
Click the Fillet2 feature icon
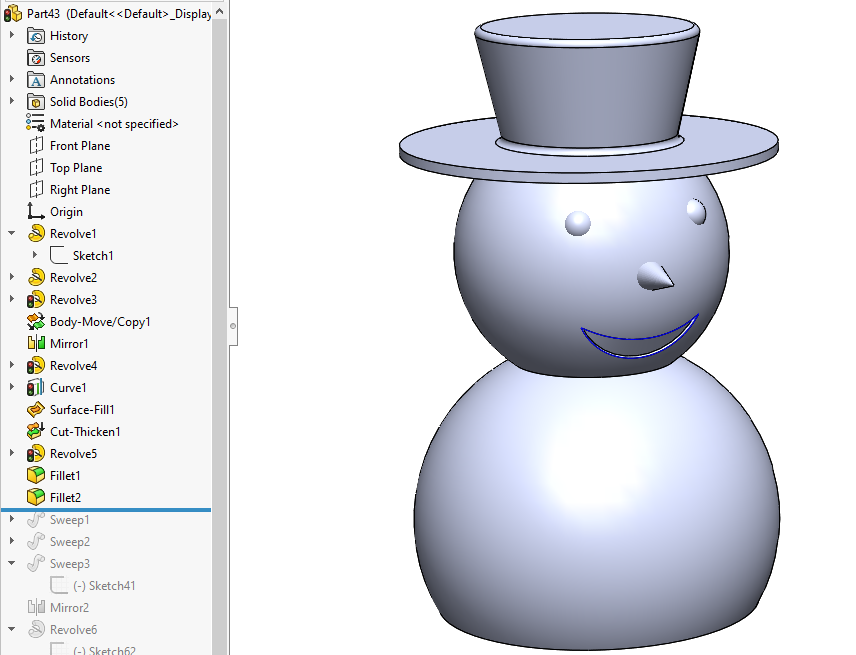pyautogui.click(x=36, y=497)
